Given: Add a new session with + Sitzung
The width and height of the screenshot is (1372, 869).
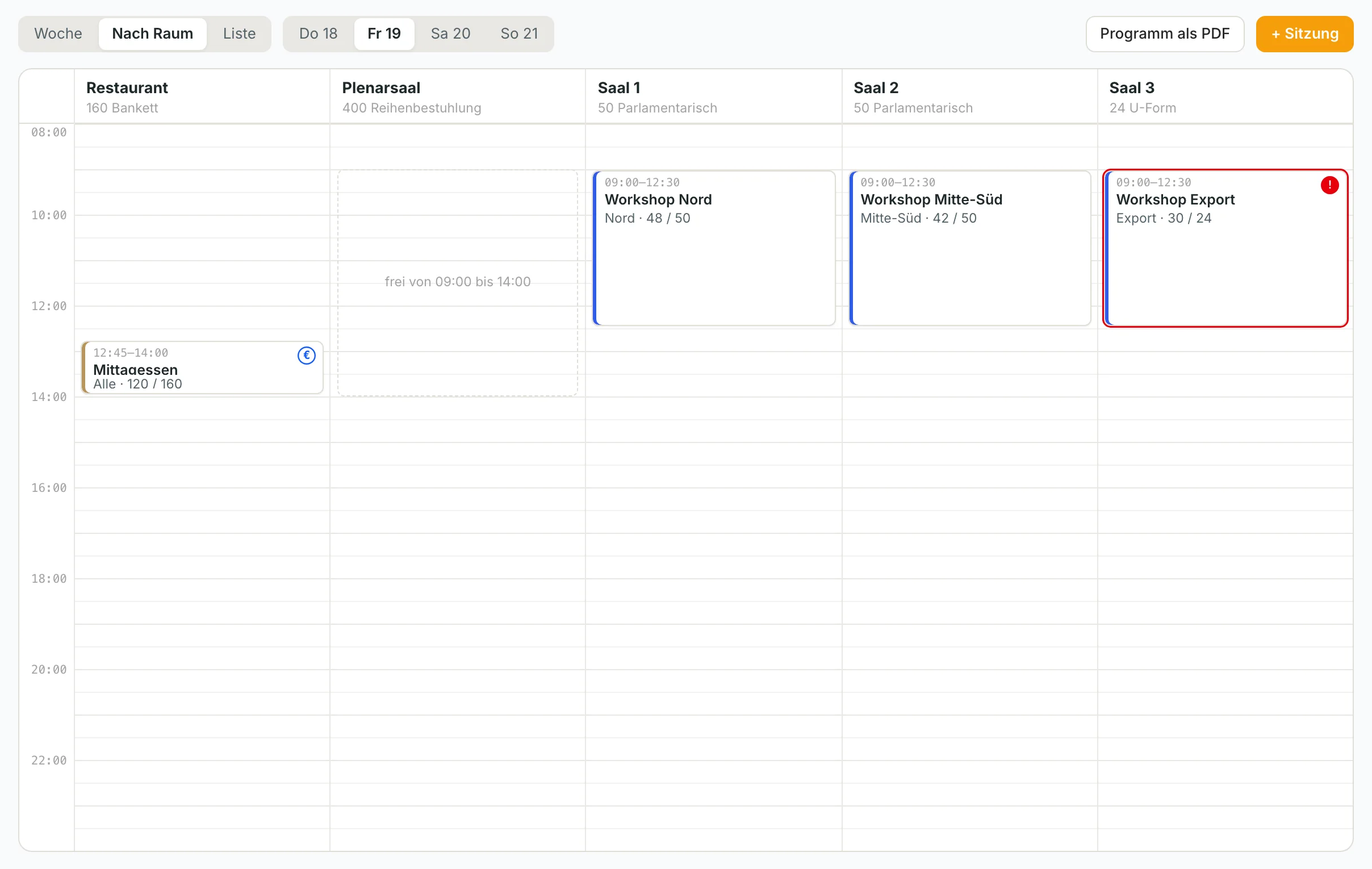Looking at the screenshot, I should coord(1304,34).
